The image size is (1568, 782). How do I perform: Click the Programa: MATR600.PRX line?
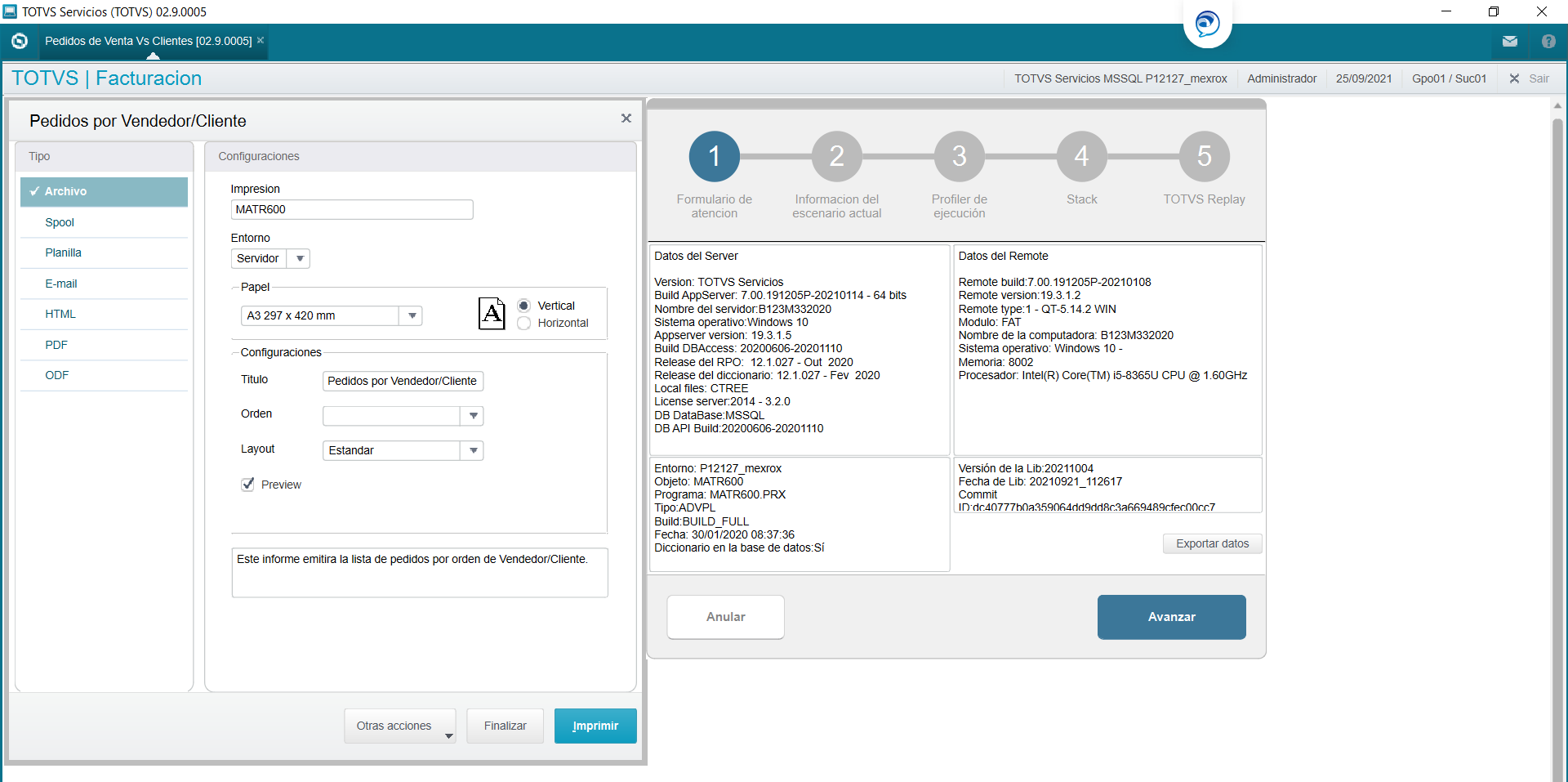(x=719, y=494)
